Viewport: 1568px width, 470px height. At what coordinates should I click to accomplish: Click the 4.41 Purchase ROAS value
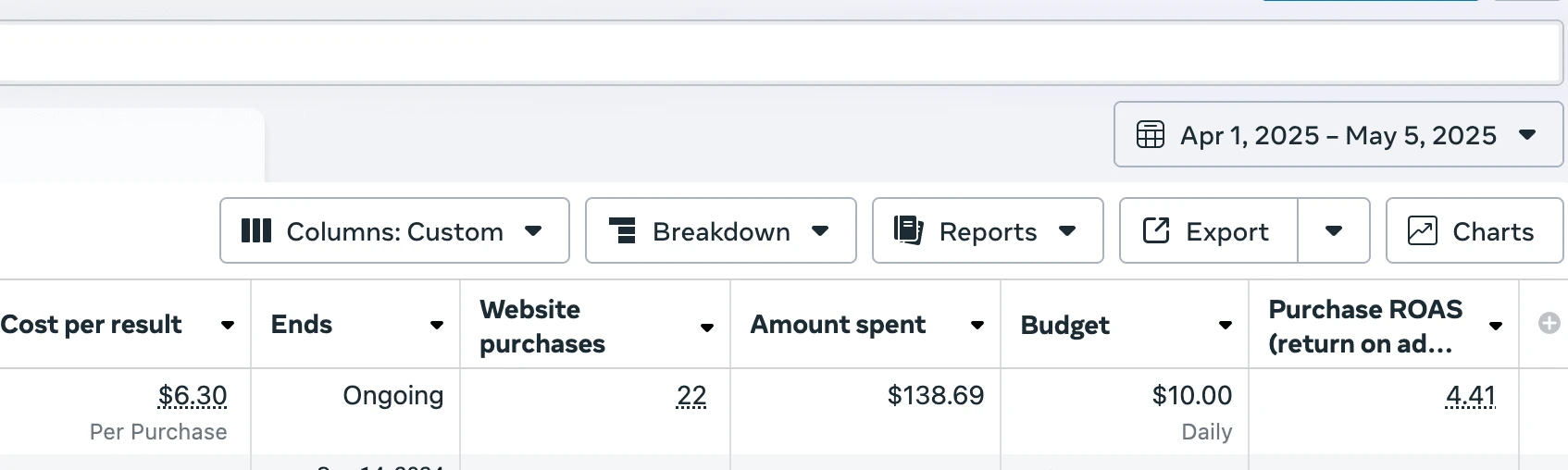1470,396
